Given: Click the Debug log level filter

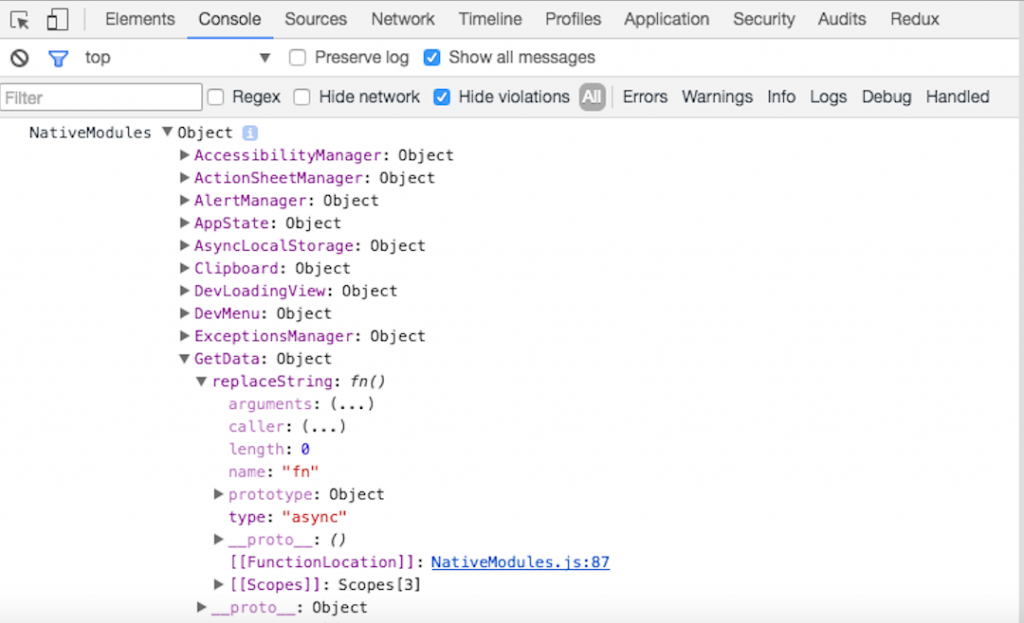Looking at the screenshot, I should tap(886, 97).
